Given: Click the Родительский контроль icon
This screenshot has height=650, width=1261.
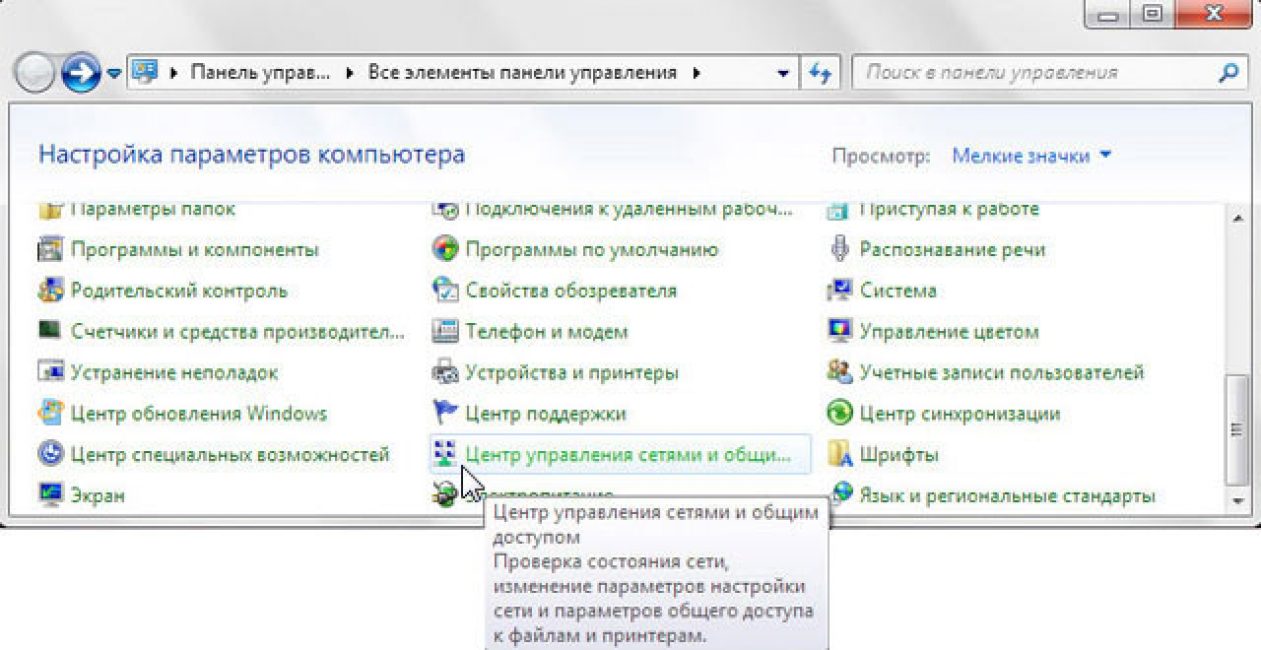Looking at the screenshot, I should (50, 290).
